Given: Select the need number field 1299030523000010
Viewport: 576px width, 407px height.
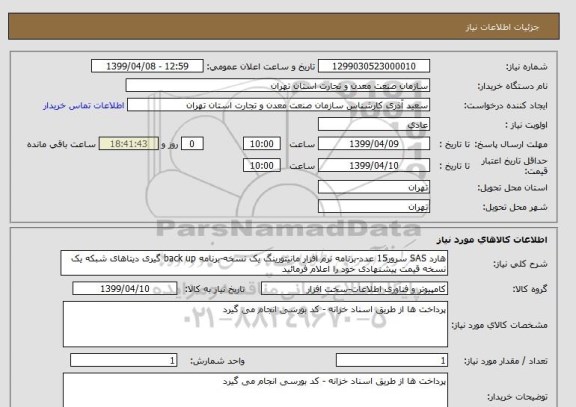Looking at the screenshot, I should coord(374,66).
